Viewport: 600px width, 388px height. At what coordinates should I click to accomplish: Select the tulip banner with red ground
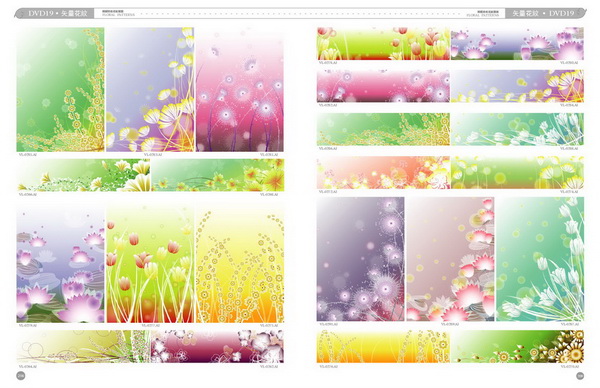click(383, 43)
